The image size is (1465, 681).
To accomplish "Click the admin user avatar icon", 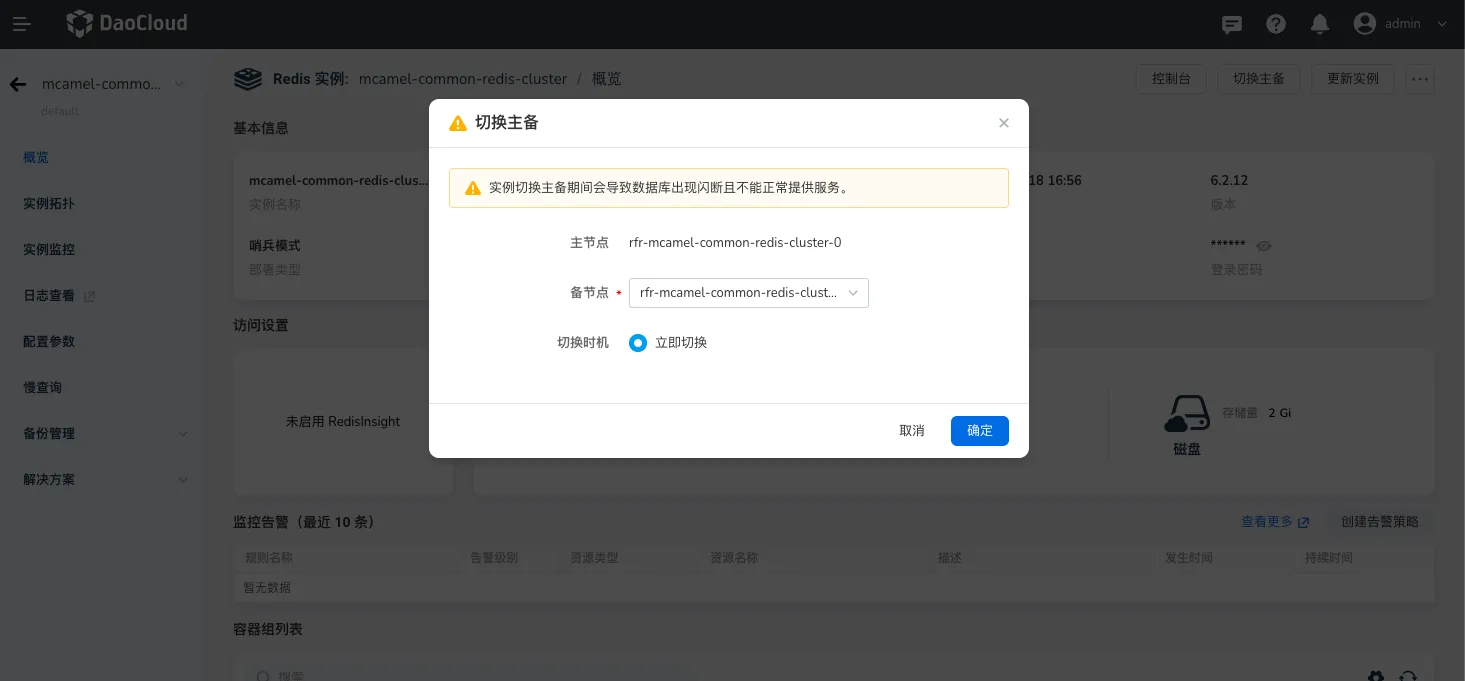I will click(1364, 24).
